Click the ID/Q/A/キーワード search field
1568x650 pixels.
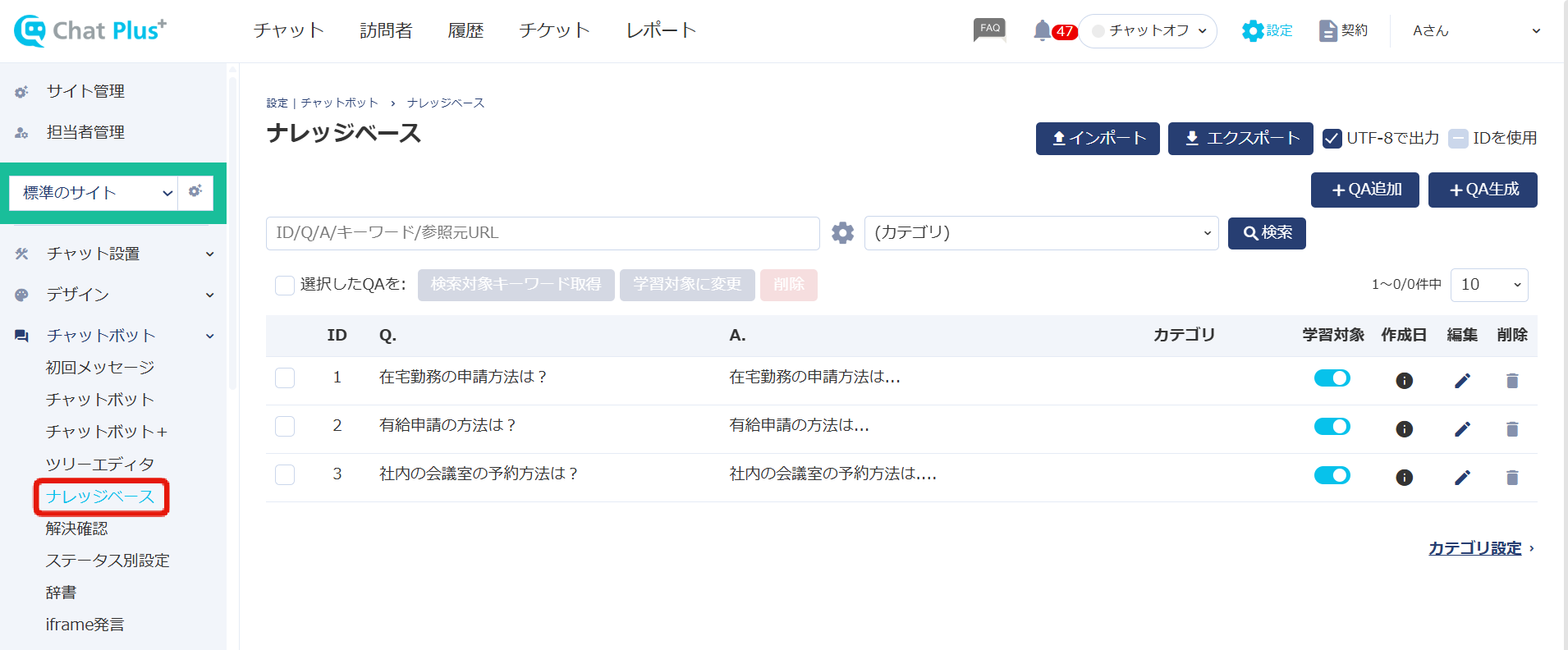click(x=543, y=233)
